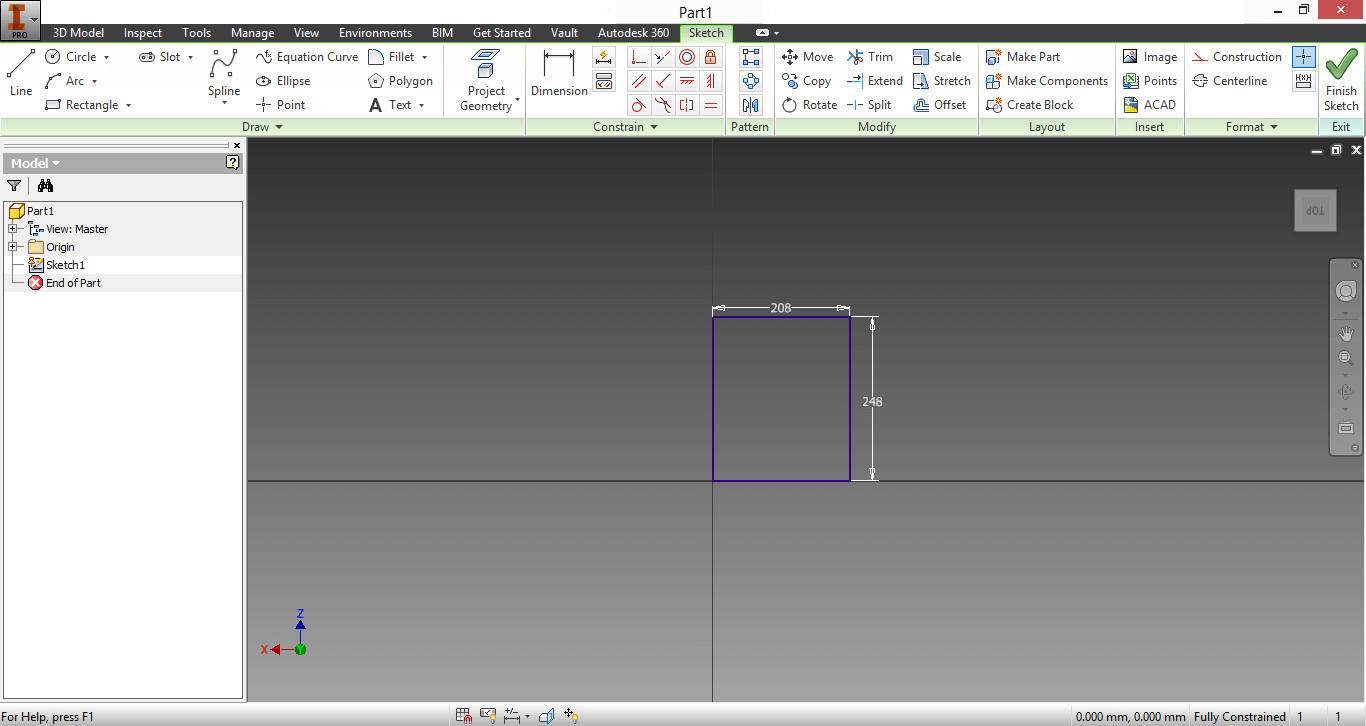Image resolution: width=1366 pixels, height=726 pixels.
Task: Toggle Show All Degrees of Freedom
Action: 571,716
